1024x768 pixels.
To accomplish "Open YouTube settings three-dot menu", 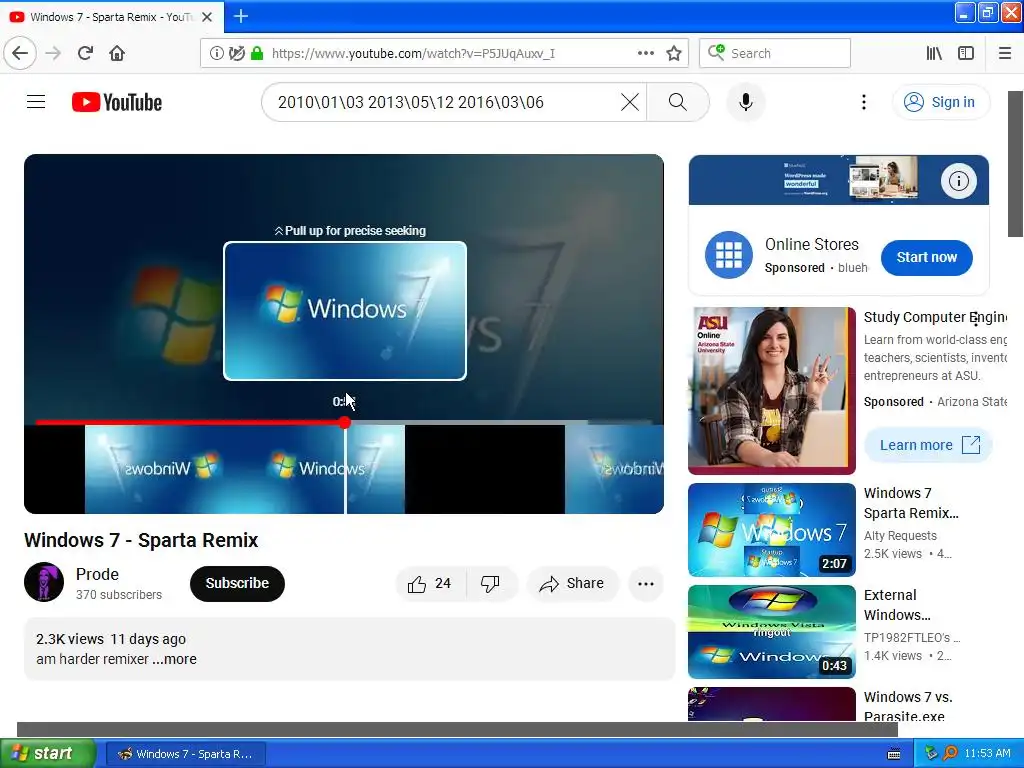I will point(863,102).
